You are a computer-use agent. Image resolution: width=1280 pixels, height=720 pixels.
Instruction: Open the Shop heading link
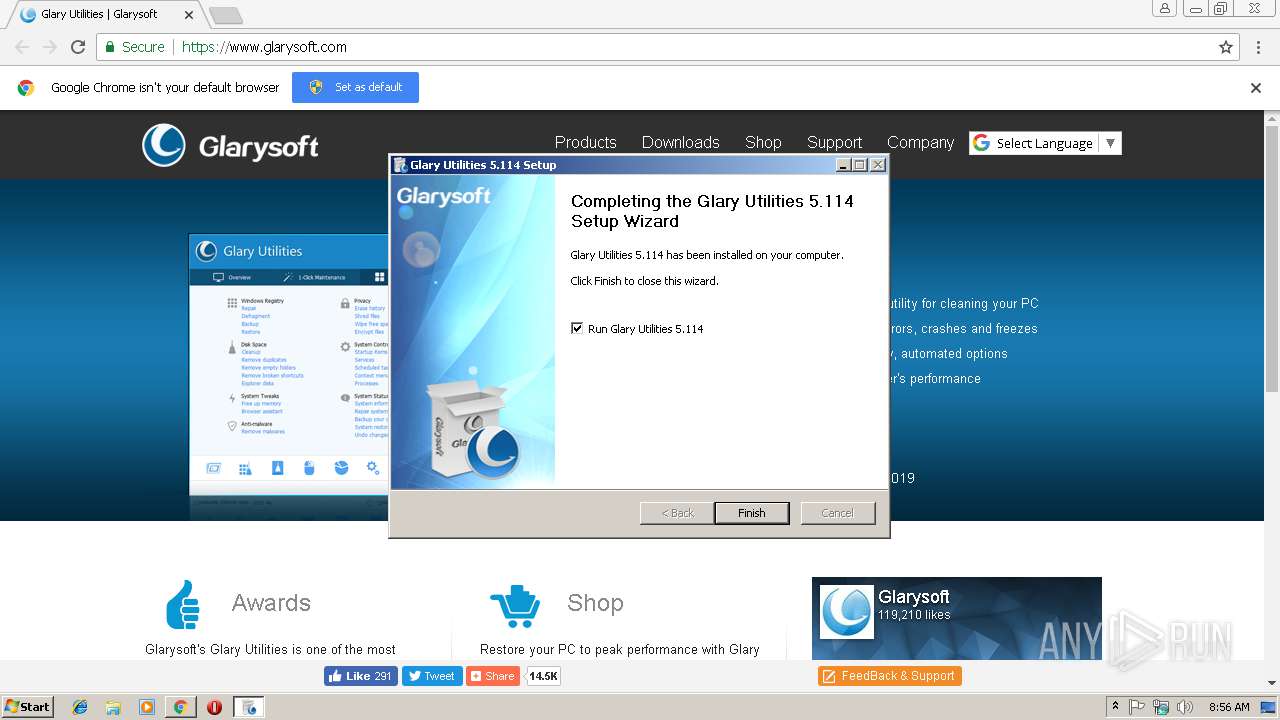(x=595, y=603)
